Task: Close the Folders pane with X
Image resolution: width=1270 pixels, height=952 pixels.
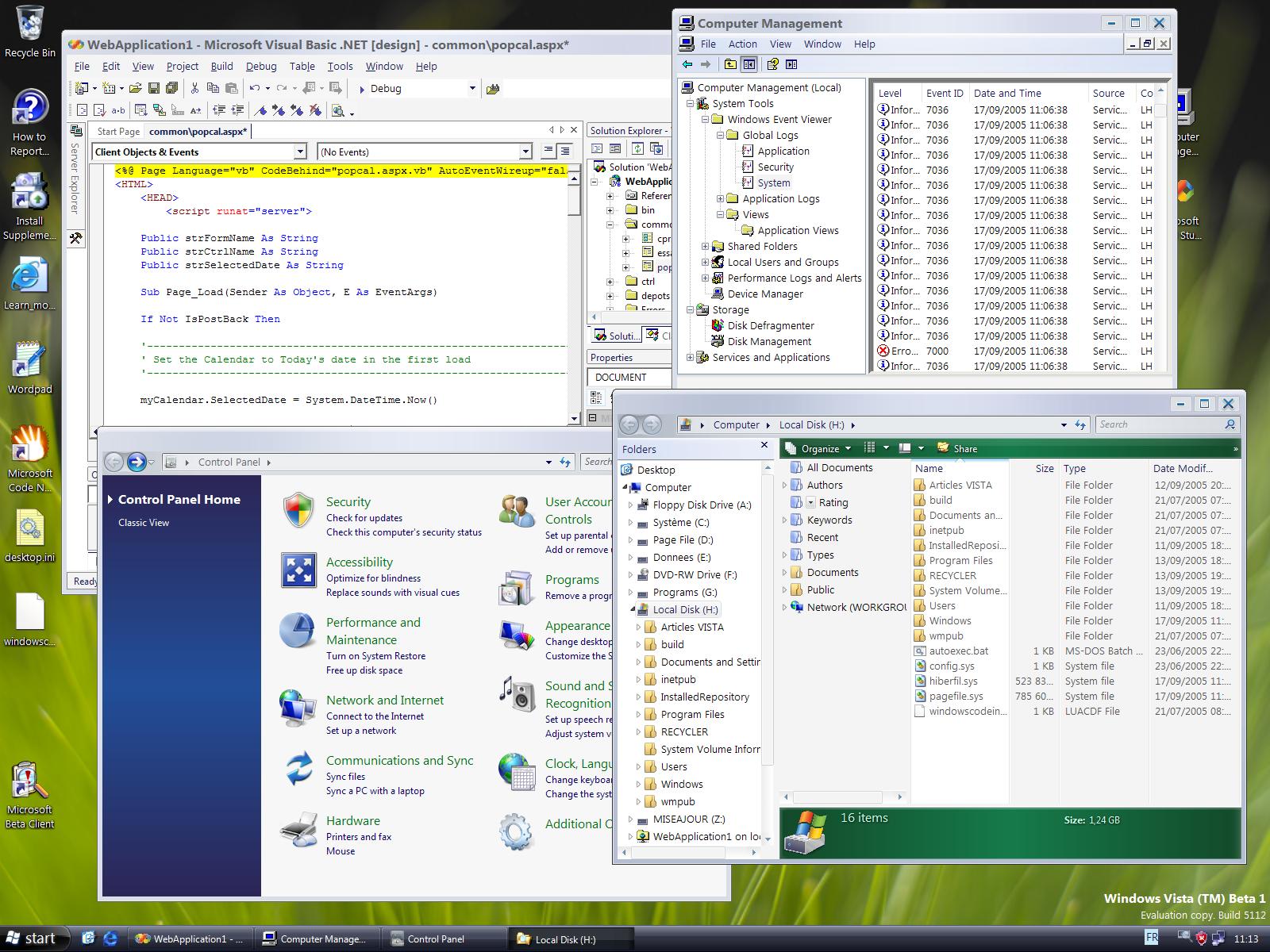Action: click(764, 446)
